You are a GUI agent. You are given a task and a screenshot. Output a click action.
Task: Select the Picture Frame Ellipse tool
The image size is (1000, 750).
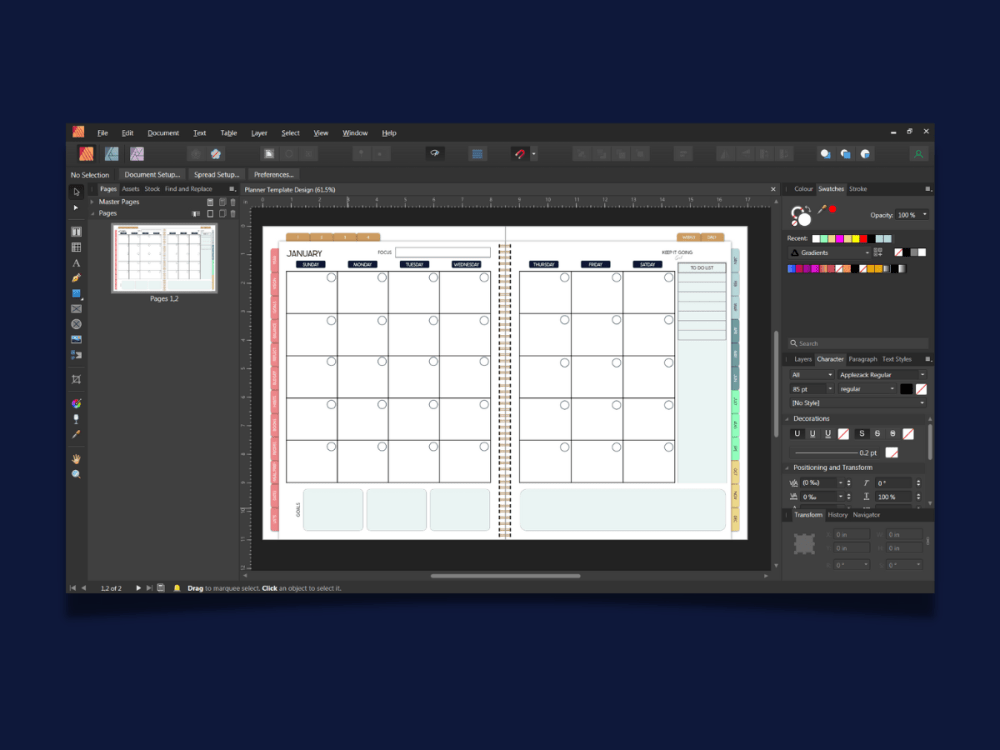coord(76,324)
